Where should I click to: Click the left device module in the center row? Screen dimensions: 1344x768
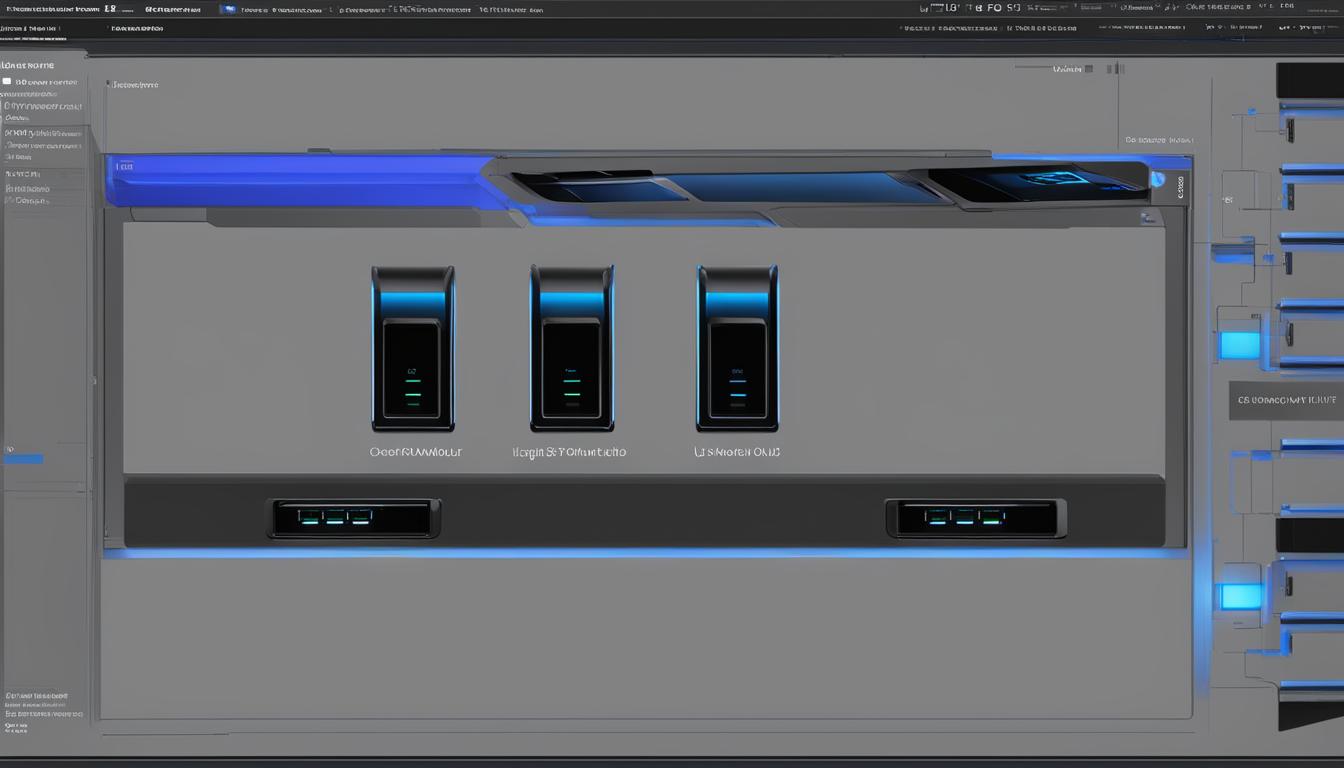coord(412,348)
